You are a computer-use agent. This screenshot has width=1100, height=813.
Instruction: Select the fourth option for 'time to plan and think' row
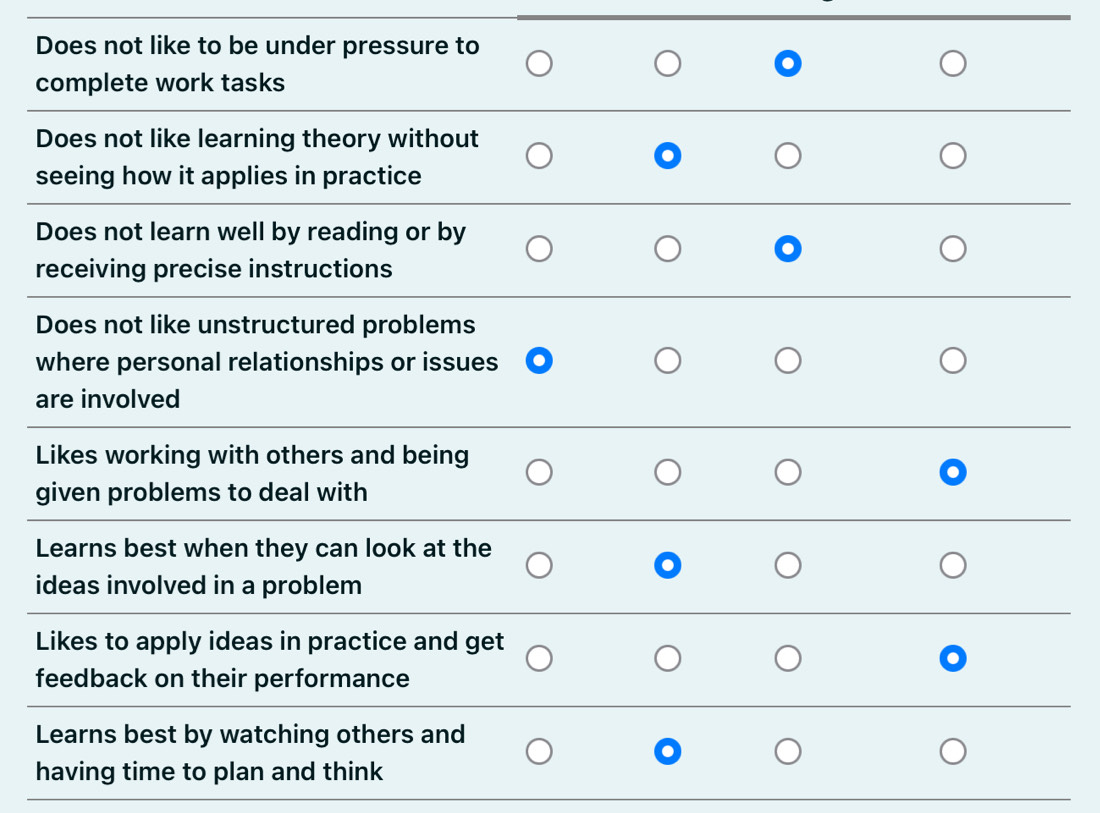952,751
